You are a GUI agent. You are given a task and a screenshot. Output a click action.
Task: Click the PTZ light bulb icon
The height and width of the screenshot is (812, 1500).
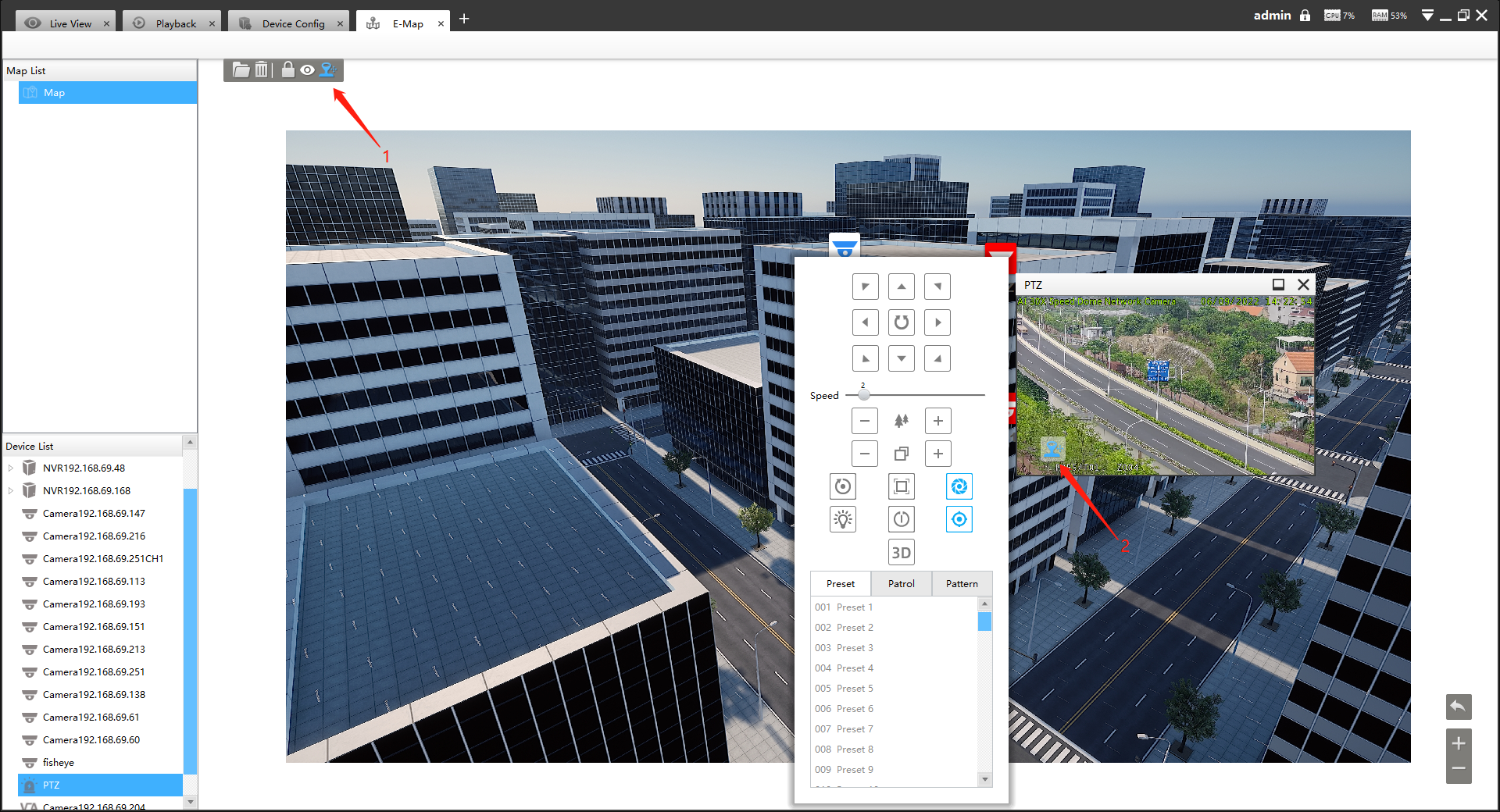click(x=842, y=519)
